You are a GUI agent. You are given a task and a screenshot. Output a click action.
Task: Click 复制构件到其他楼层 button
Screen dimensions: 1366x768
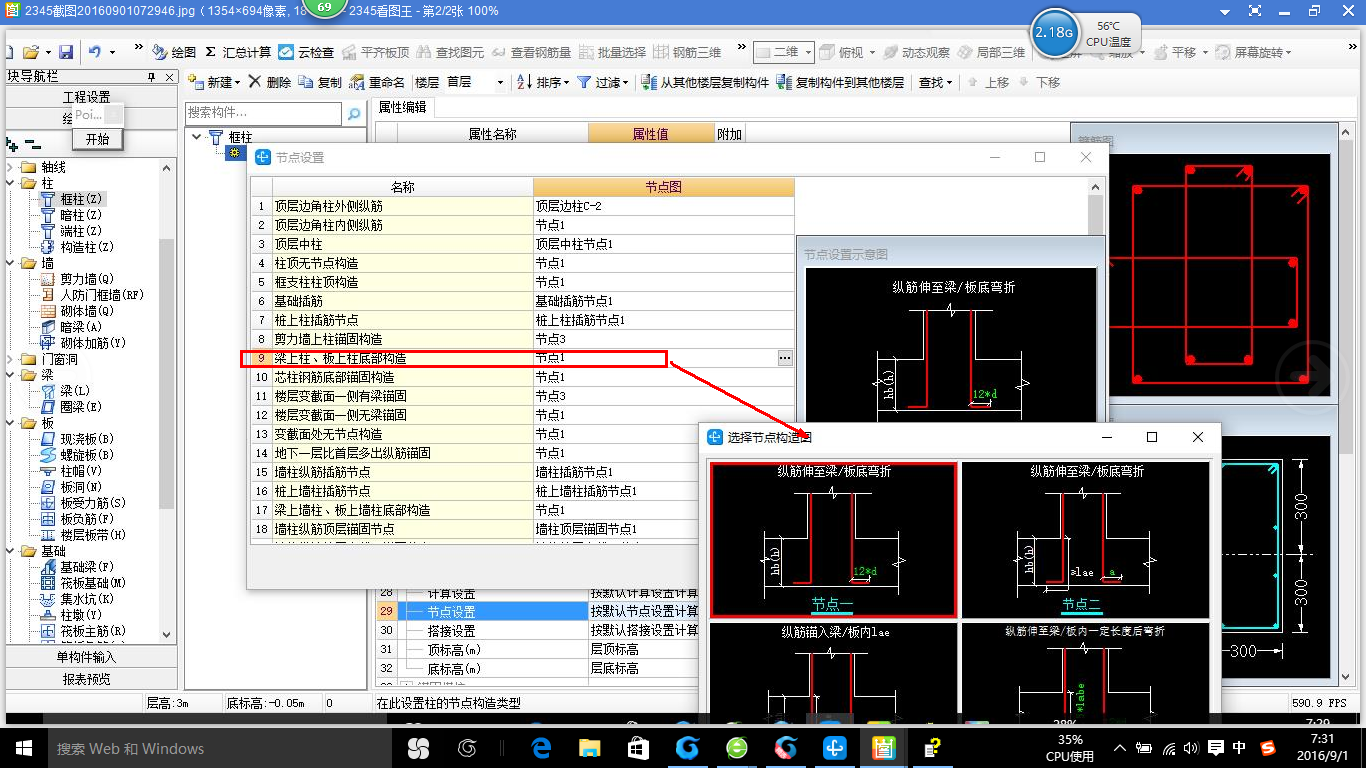coord(840,82)
